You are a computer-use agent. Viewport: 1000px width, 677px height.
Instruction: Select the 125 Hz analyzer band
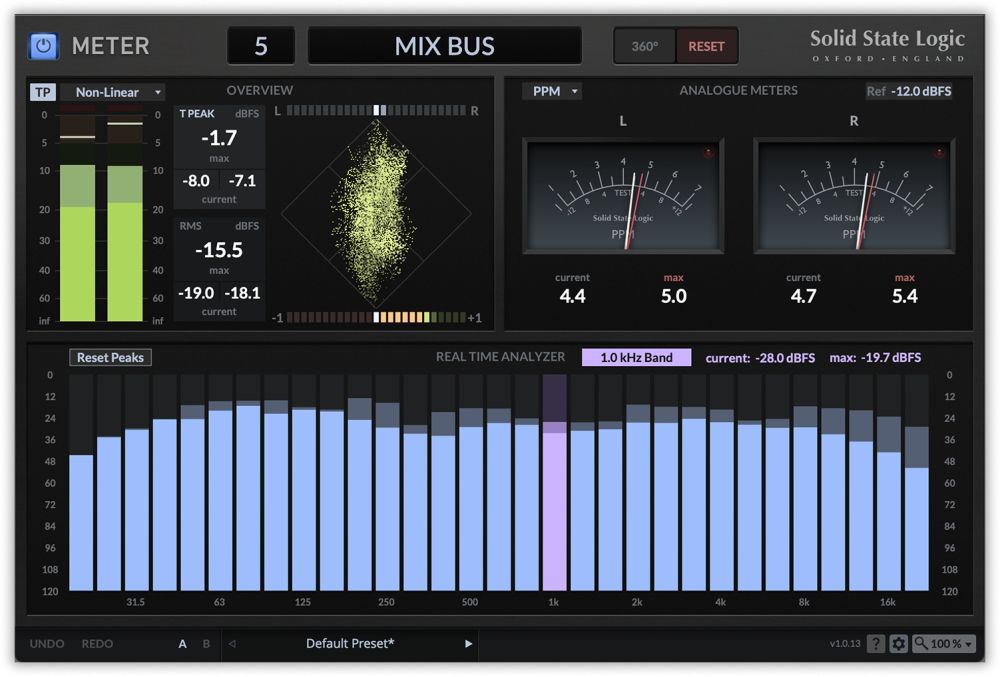pos(304,483)
